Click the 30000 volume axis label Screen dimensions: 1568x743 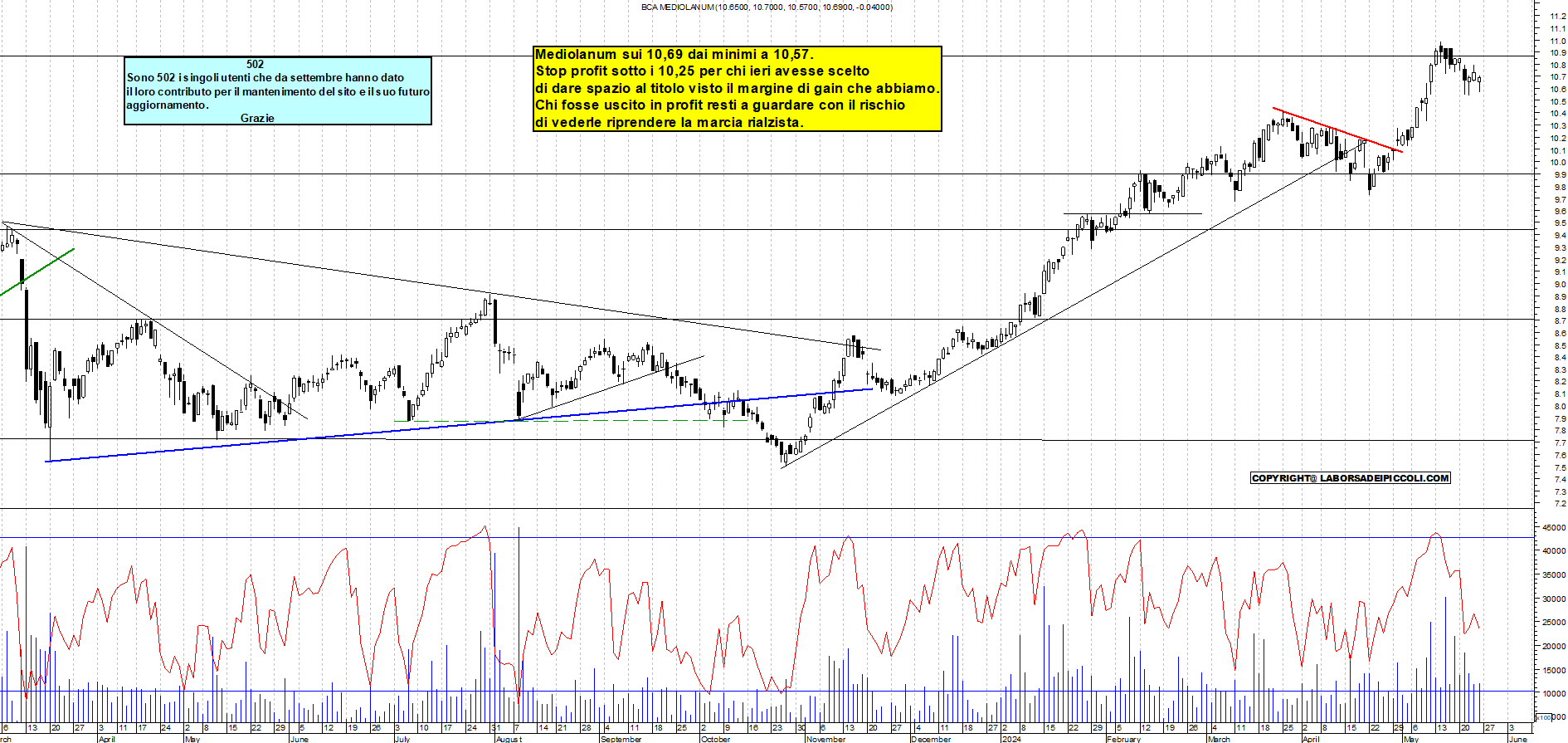tap(1554, 599)
